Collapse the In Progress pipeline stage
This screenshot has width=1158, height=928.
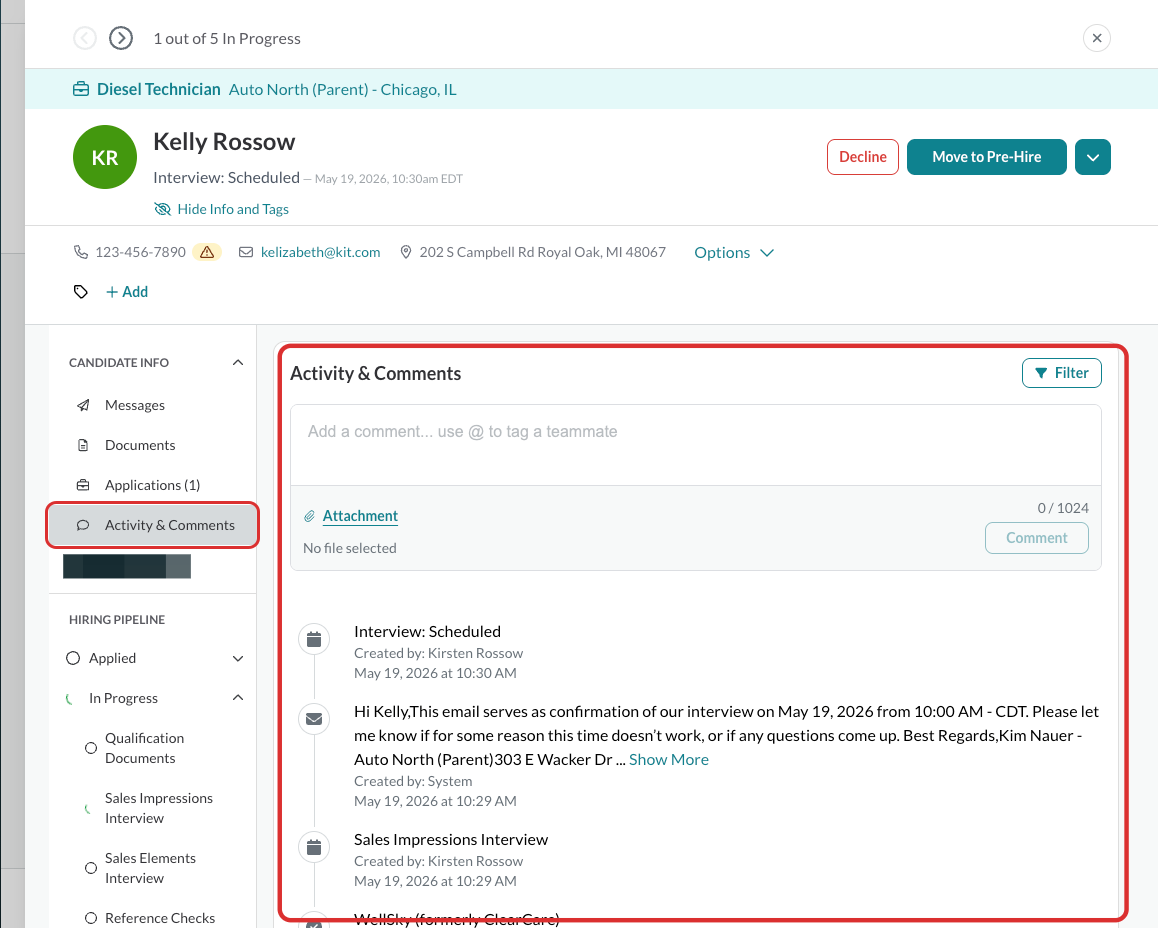238,698
